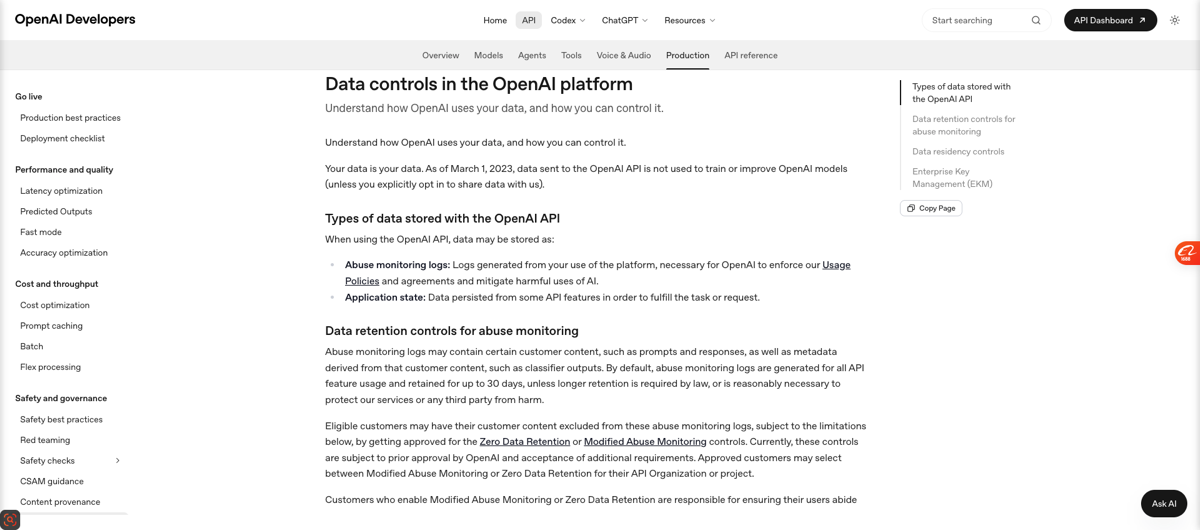
Task: Open the API reference tab
Action: pyautogui.click(x=751, y=55)
